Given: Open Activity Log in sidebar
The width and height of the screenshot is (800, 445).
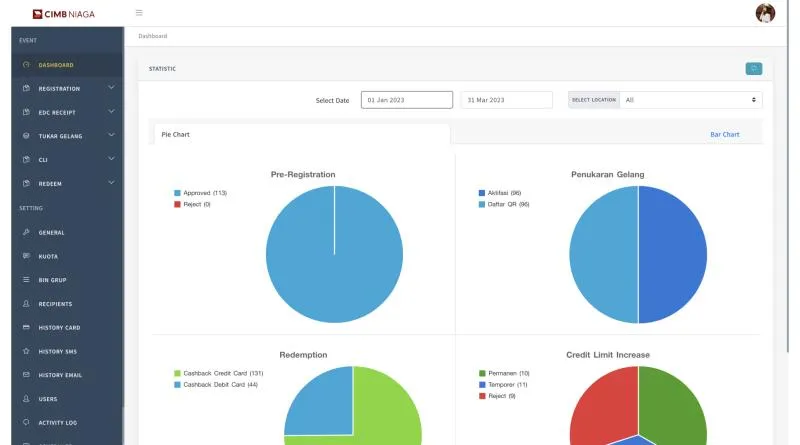Looking at the screenshot, I should point(67,423).
